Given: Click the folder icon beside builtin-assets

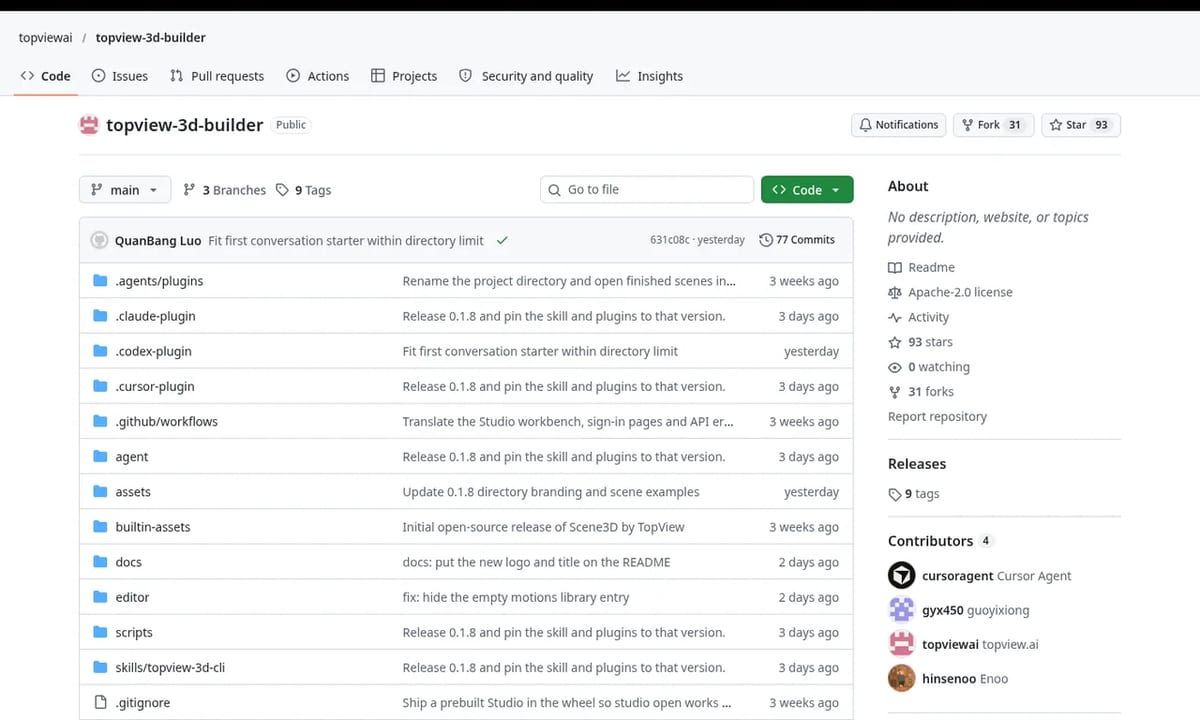Looking at the screenshot, I should click(100, 526).
